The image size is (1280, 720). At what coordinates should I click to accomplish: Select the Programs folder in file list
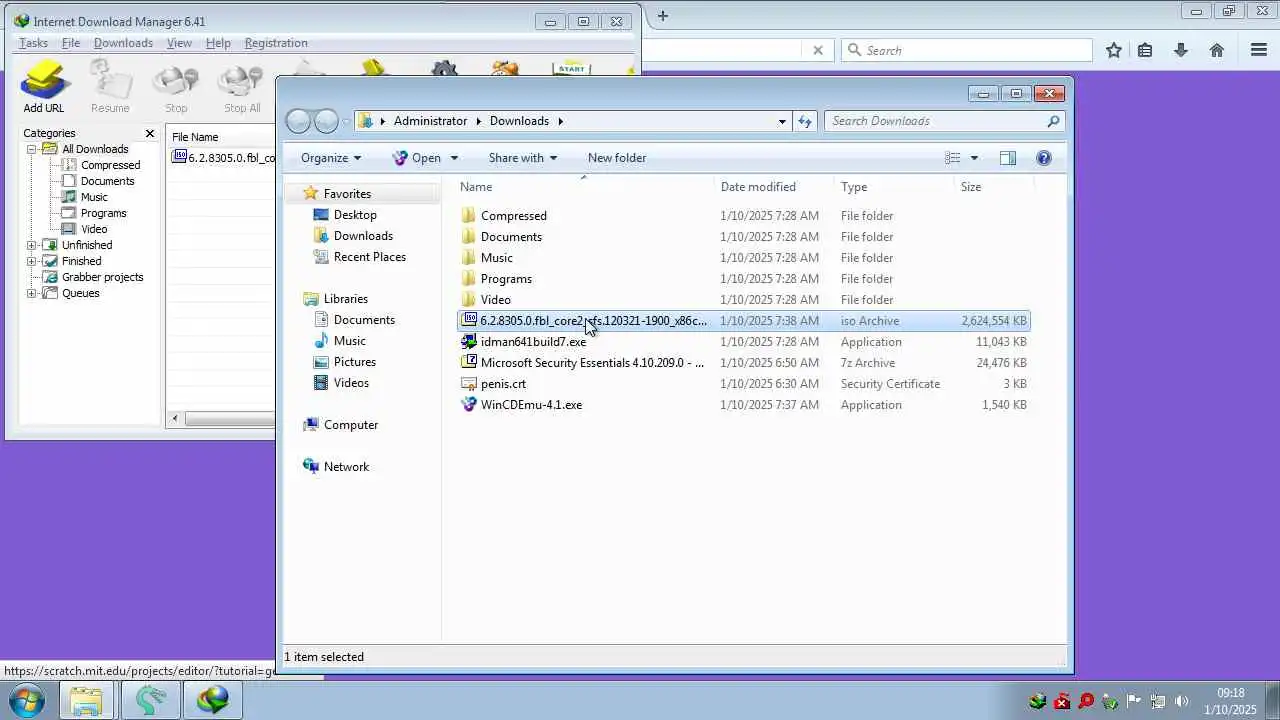506,279
